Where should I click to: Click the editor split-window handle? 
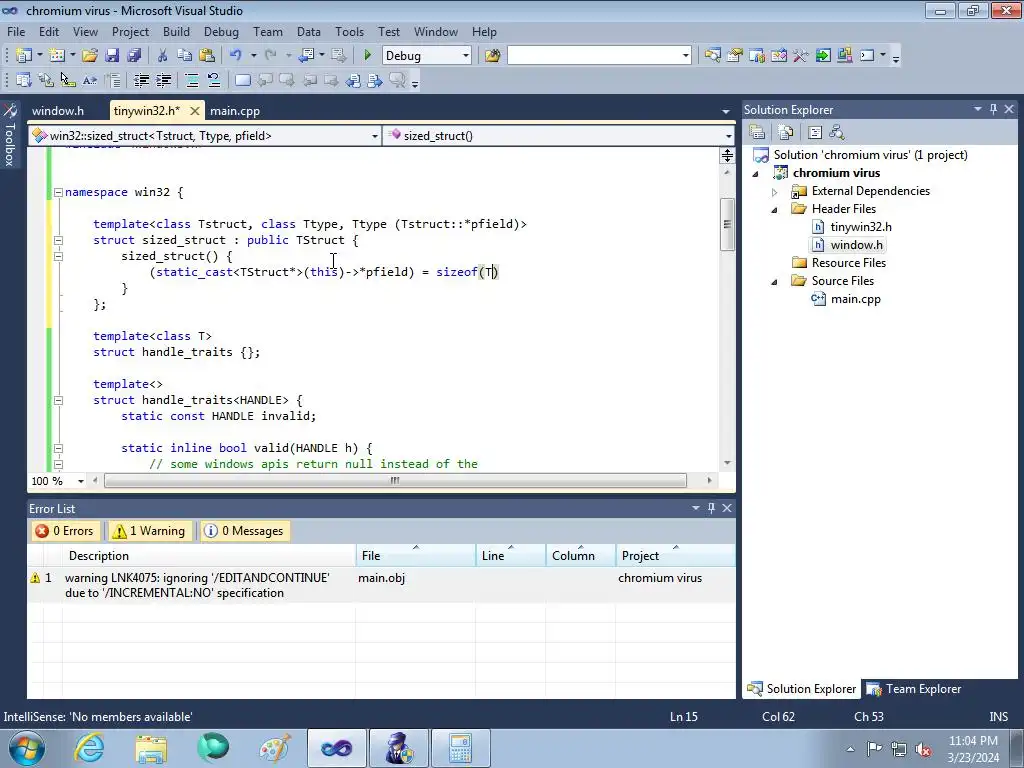pyautogui.click(x=728, y=155)
